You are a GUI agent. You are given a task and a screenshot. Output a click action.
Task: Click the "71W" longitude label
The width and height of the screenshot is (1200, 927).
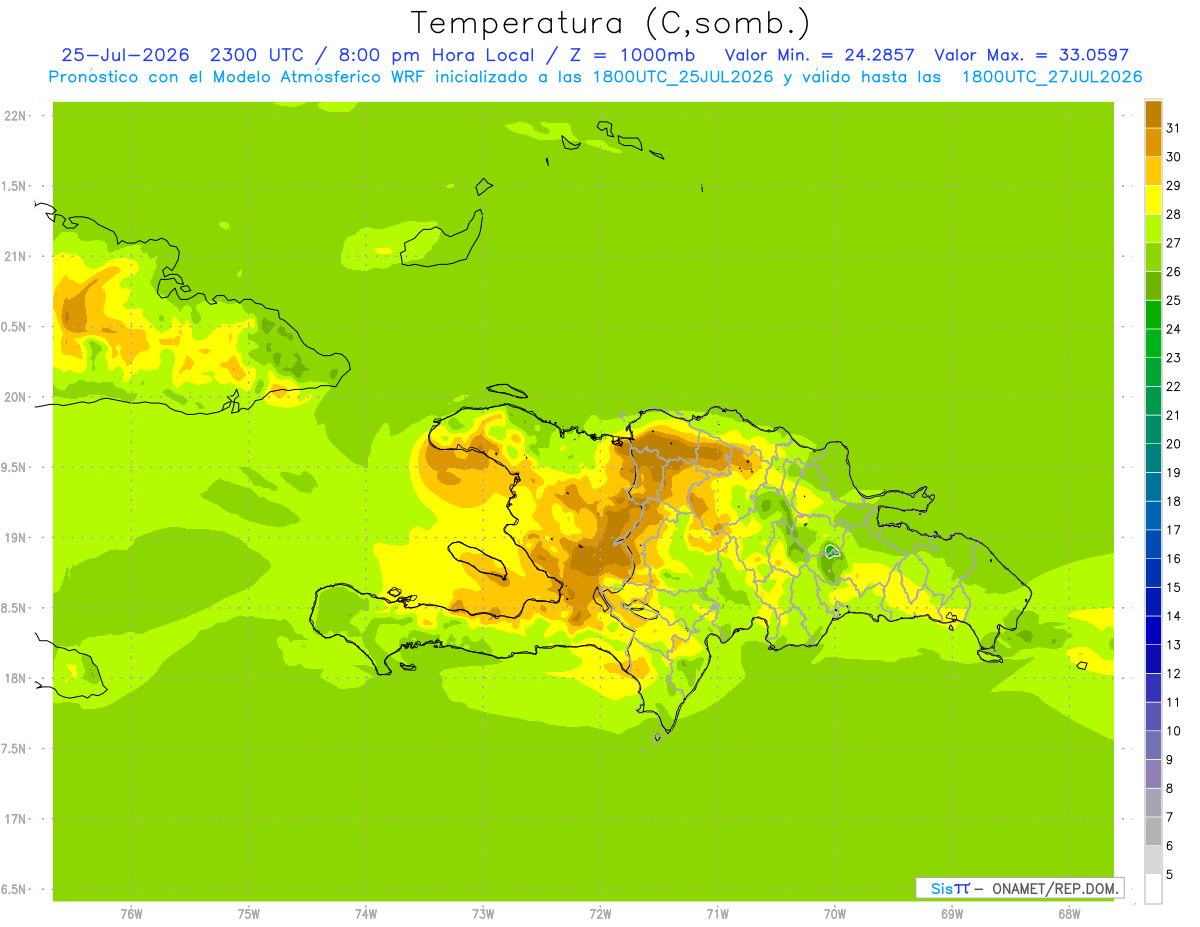coord(717,914)
